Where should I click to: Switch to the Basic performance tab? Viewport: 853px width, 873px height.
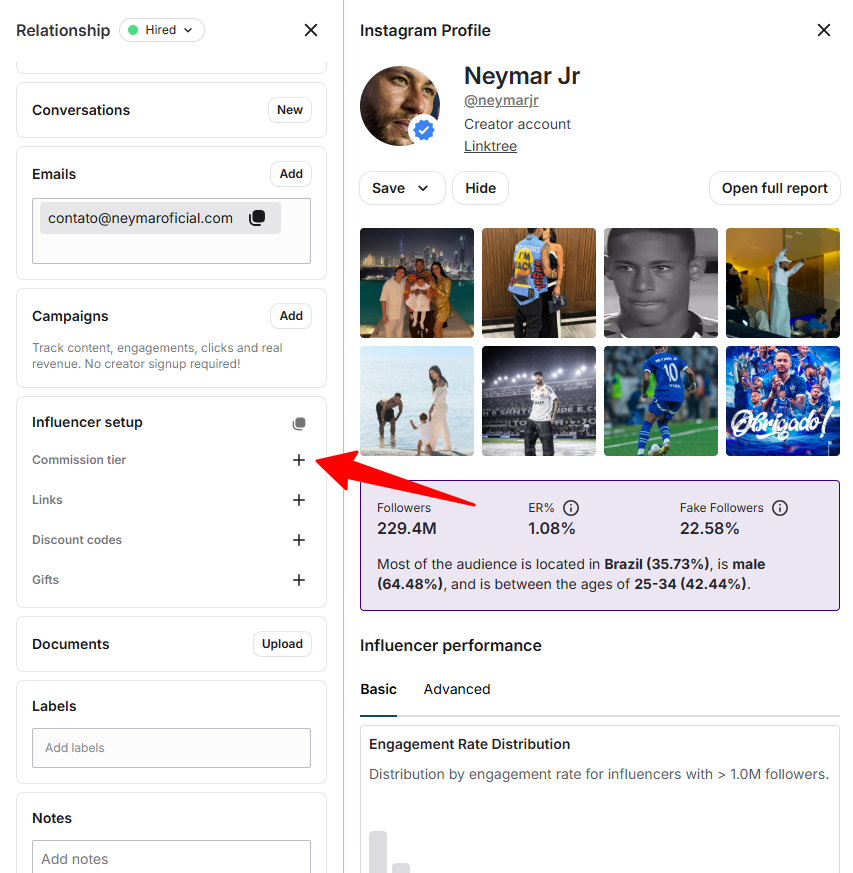tap(378, 689)
